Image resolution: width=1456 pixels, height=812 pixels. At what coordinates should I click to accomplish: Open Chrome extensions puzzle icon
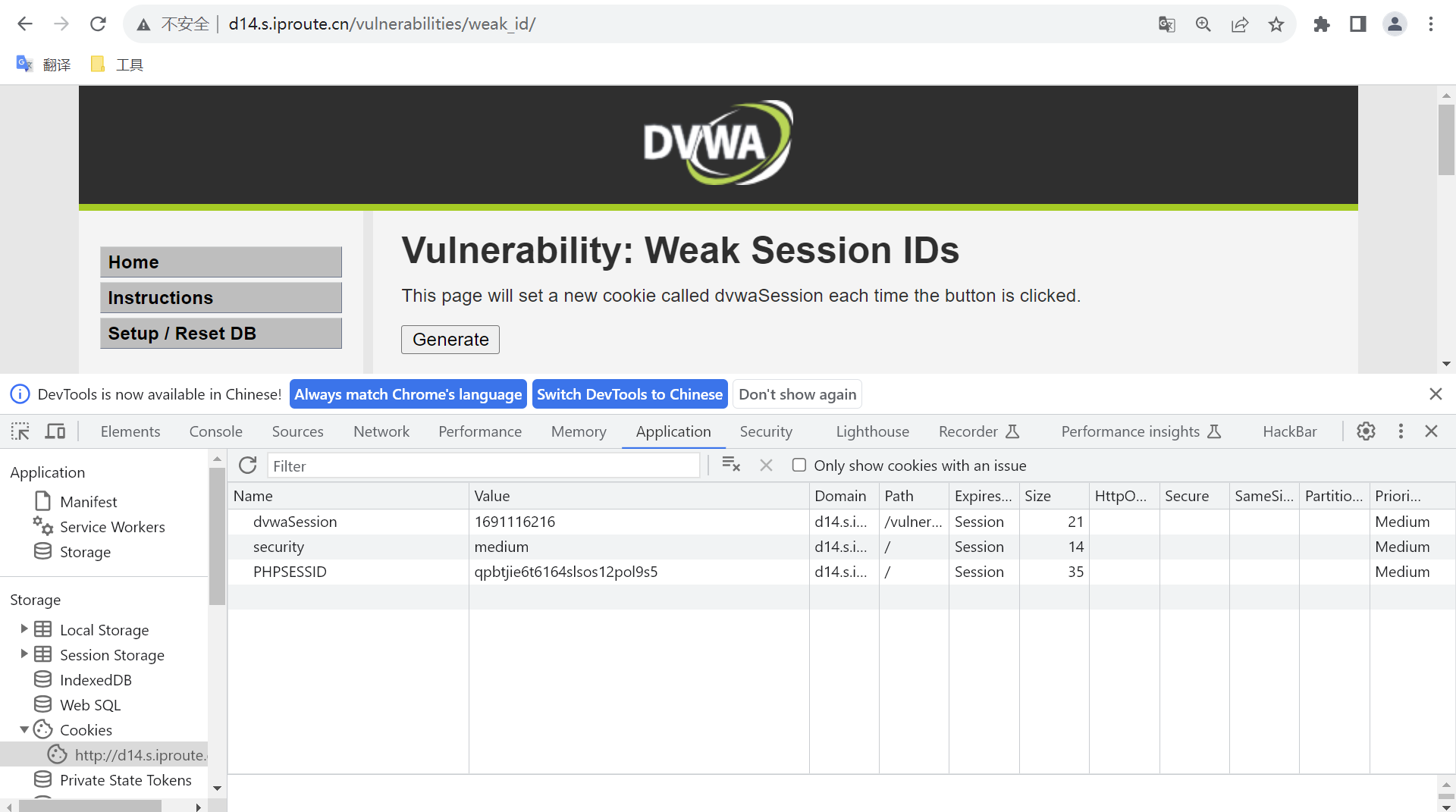coord(1322,24)
